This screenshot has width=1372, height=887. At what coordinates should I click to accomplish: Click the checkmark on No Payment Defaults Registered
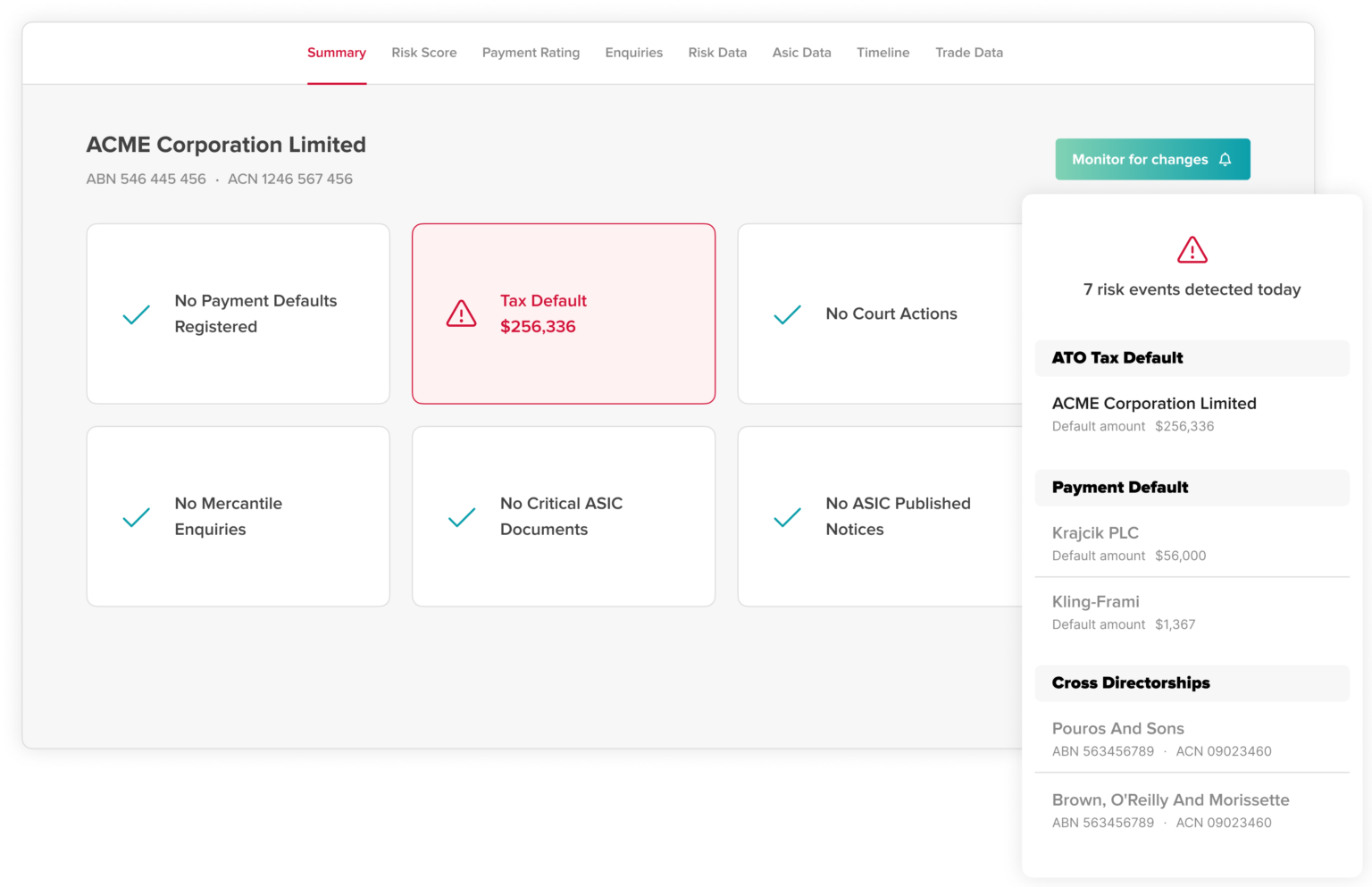(136, 314)
